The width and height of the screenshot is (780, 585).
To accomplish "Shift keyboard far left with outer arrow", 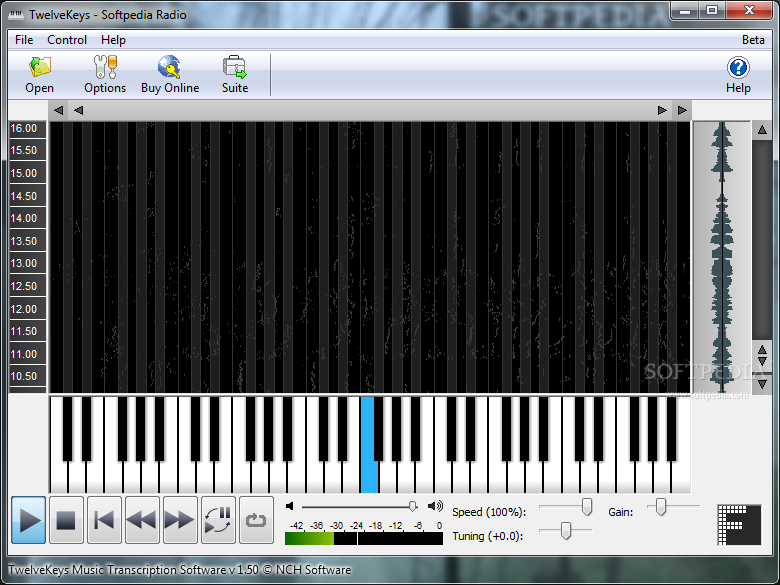I will tap(58, 110).
